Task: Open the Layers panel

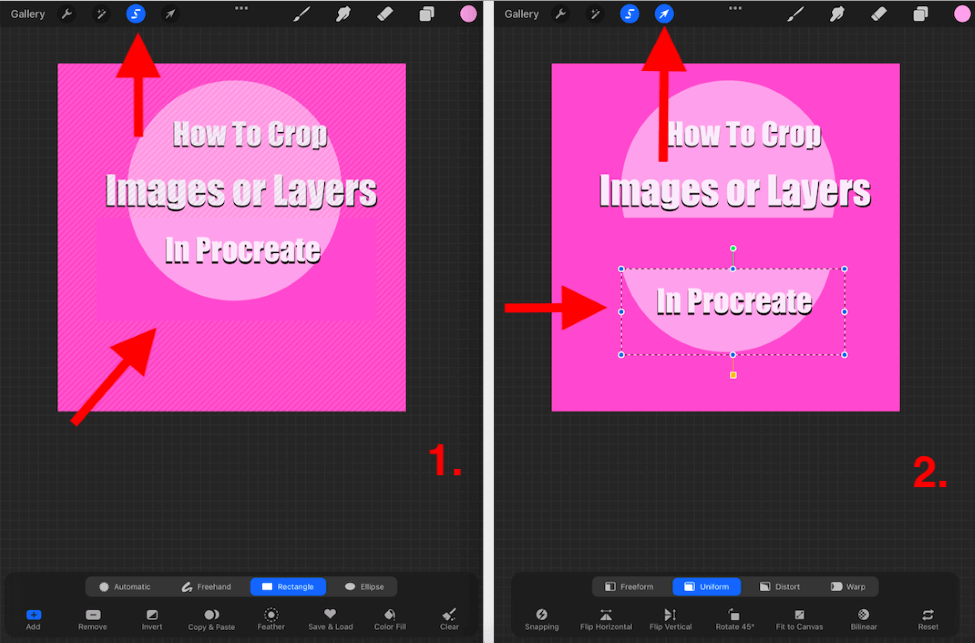Action: [427, 14]
